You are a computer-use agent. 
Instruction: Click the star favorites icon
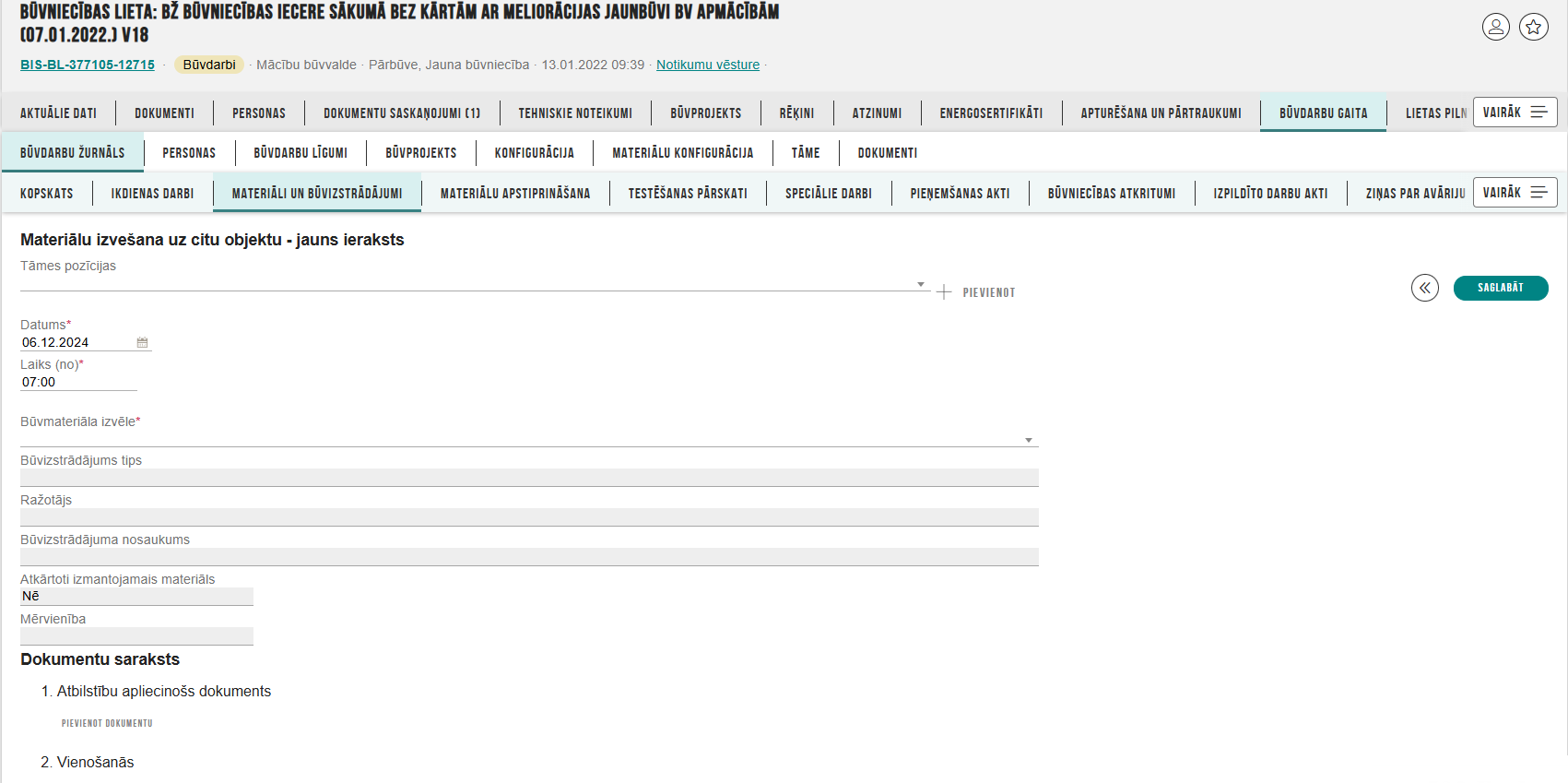[x=1534, y=27]
